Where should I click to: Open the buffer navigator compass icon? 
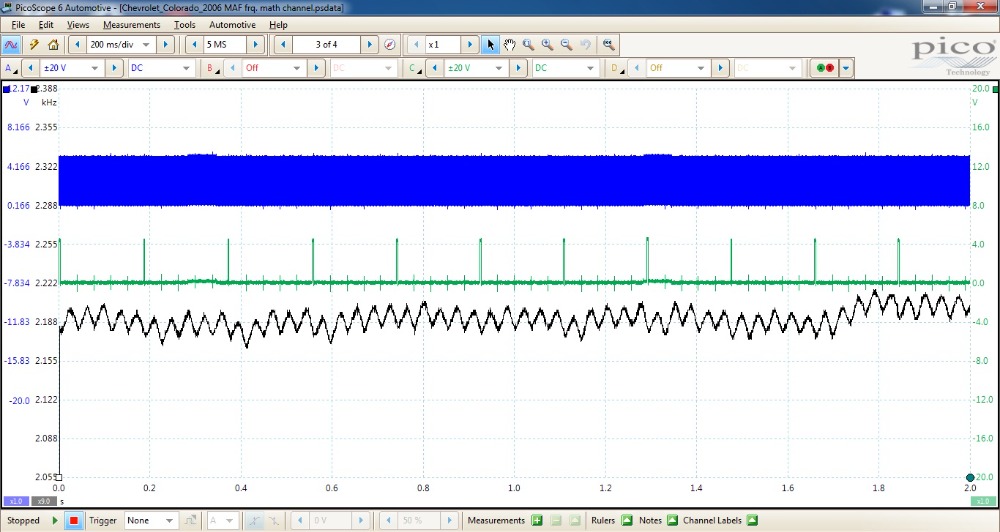coord(390,45)
